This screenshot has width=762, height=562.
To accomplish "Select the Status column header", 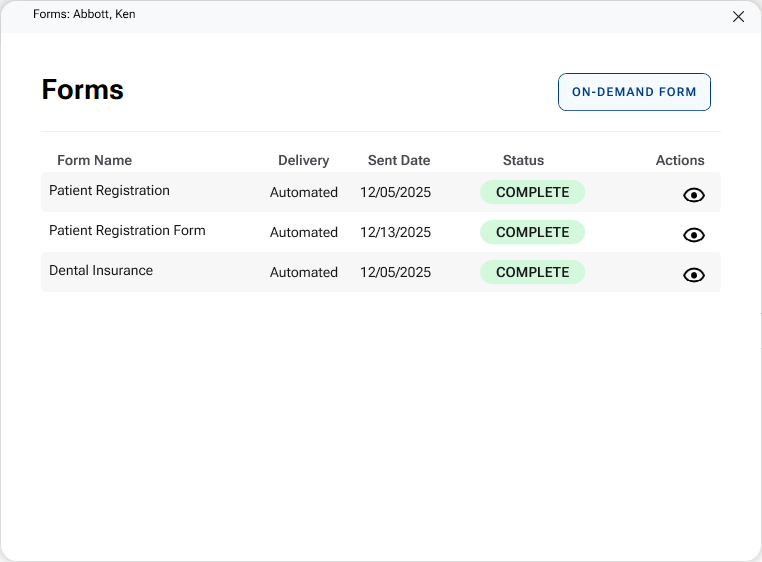I will 523,160.
